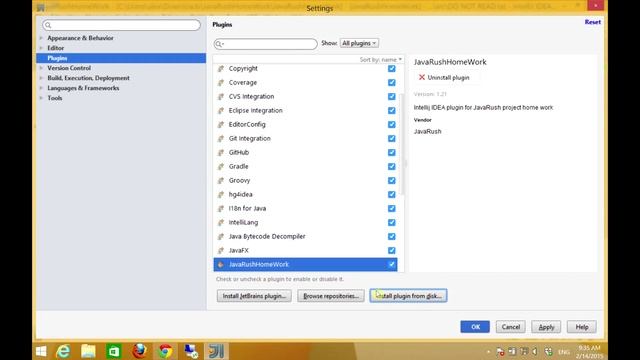
Task: Select the Groovy plugin row
Action: pyautogui.click(x=305, y=180)
